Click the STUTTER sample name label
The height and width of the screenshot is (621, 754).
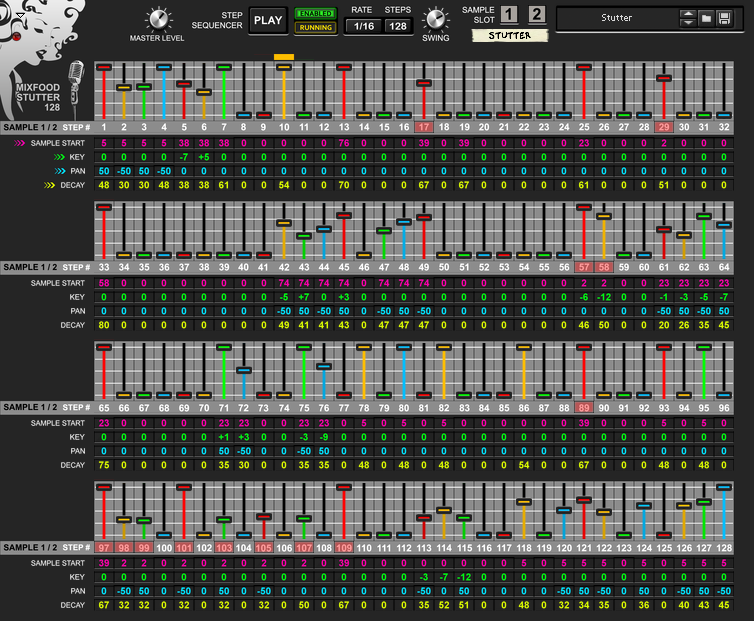click(x=510, y=36)
